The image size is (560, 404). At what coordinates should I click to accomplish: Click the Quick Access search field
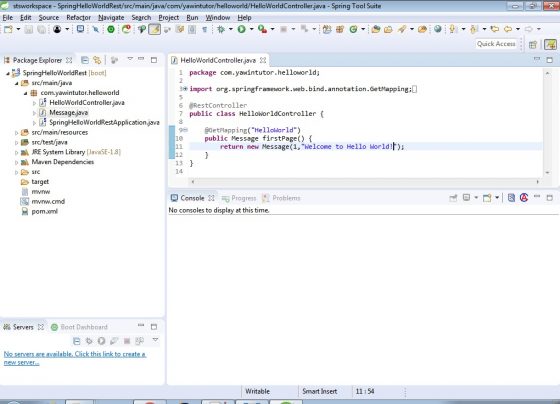pyautogui.click(x=496, y=44)
